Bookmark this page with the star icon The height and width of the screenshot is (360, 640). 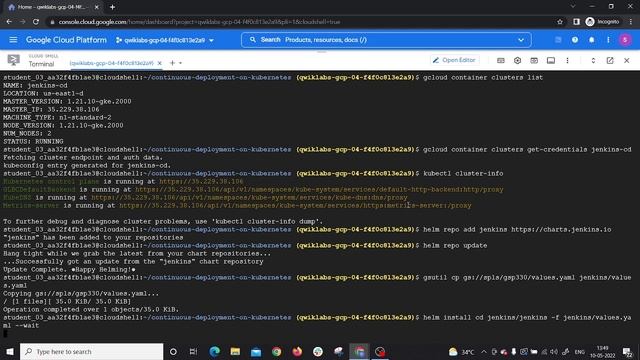click(560, 22)
